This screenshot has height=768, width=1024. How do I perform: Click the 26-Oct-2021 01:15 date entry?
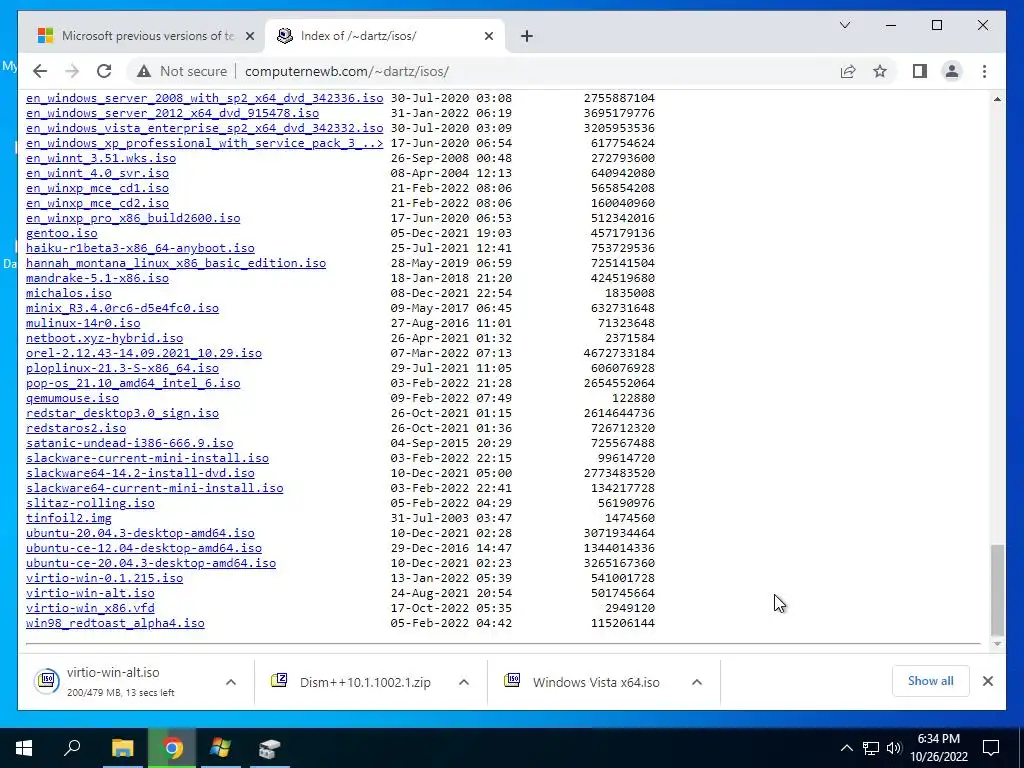(451, 413)
